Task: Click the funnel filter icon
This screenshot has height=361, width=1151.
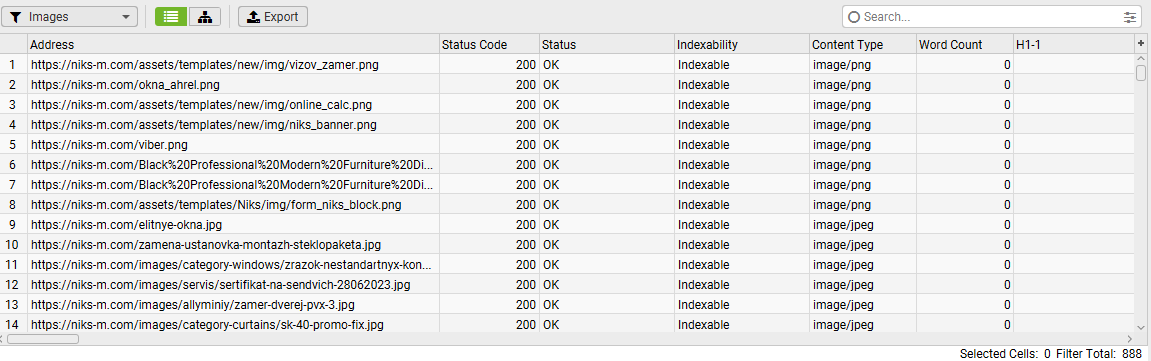Action: [x=15, y=17]
